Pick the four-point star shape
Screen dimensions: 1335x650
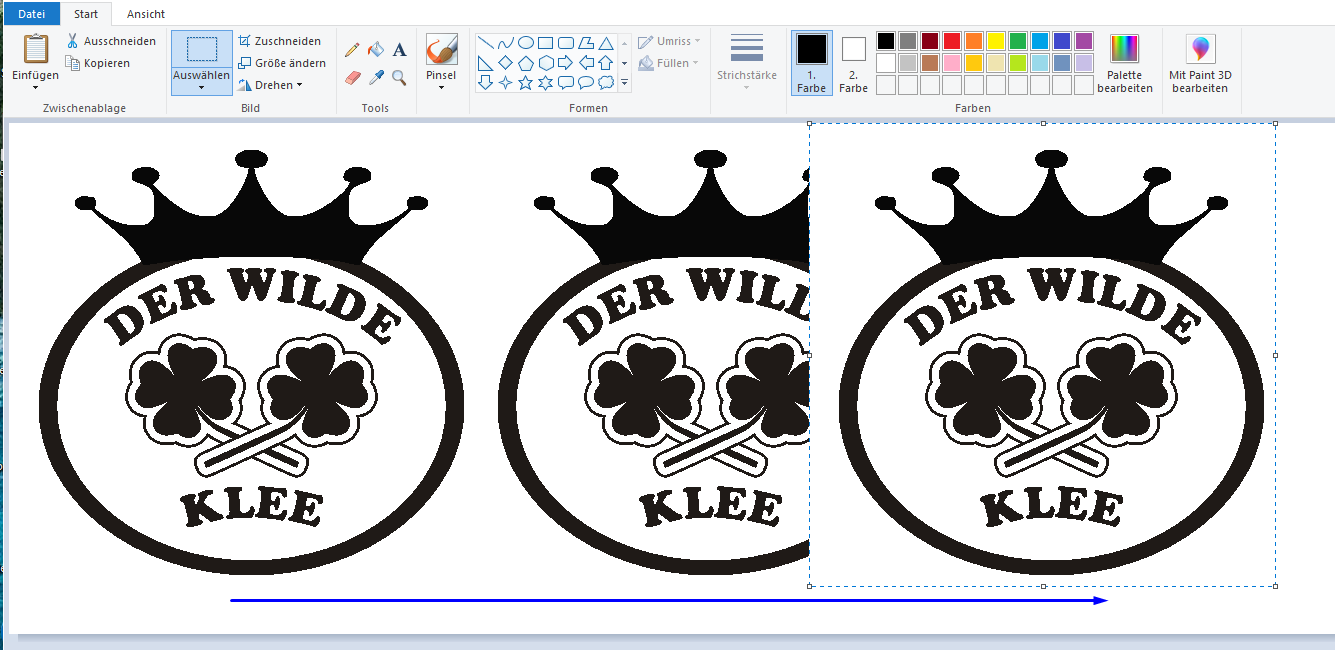[x=506, y=83]
